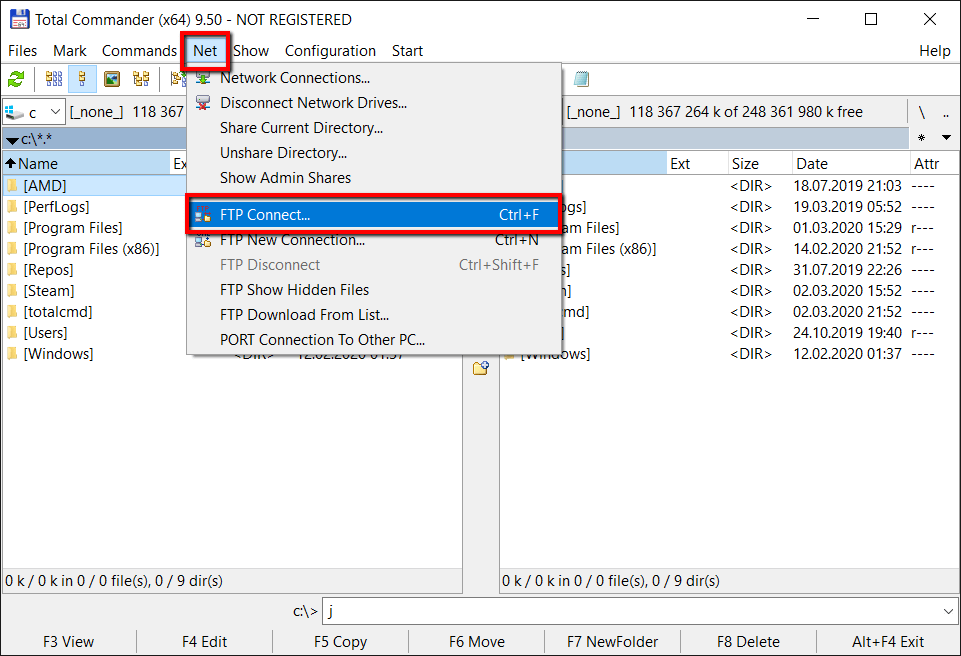This screenshot has width=961, height=656.
Task: Select Unshare Directory... menu entry
Action: pos(374,153)
